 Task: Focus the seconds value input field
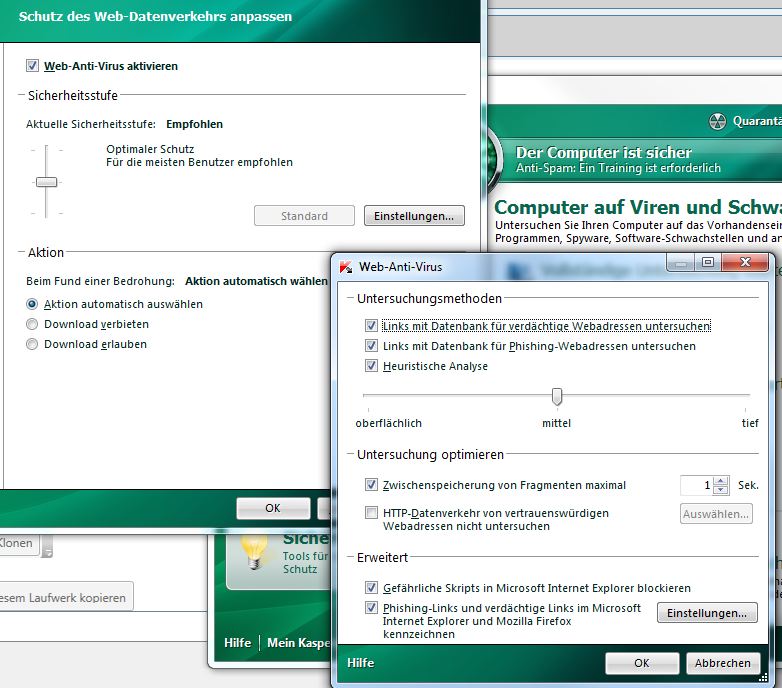[697, 485]
